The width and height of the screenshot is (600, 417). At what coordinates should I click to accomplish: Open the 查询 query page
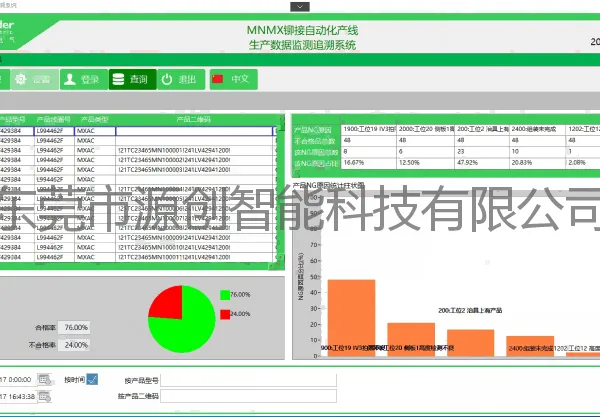[x=132, y=79]
